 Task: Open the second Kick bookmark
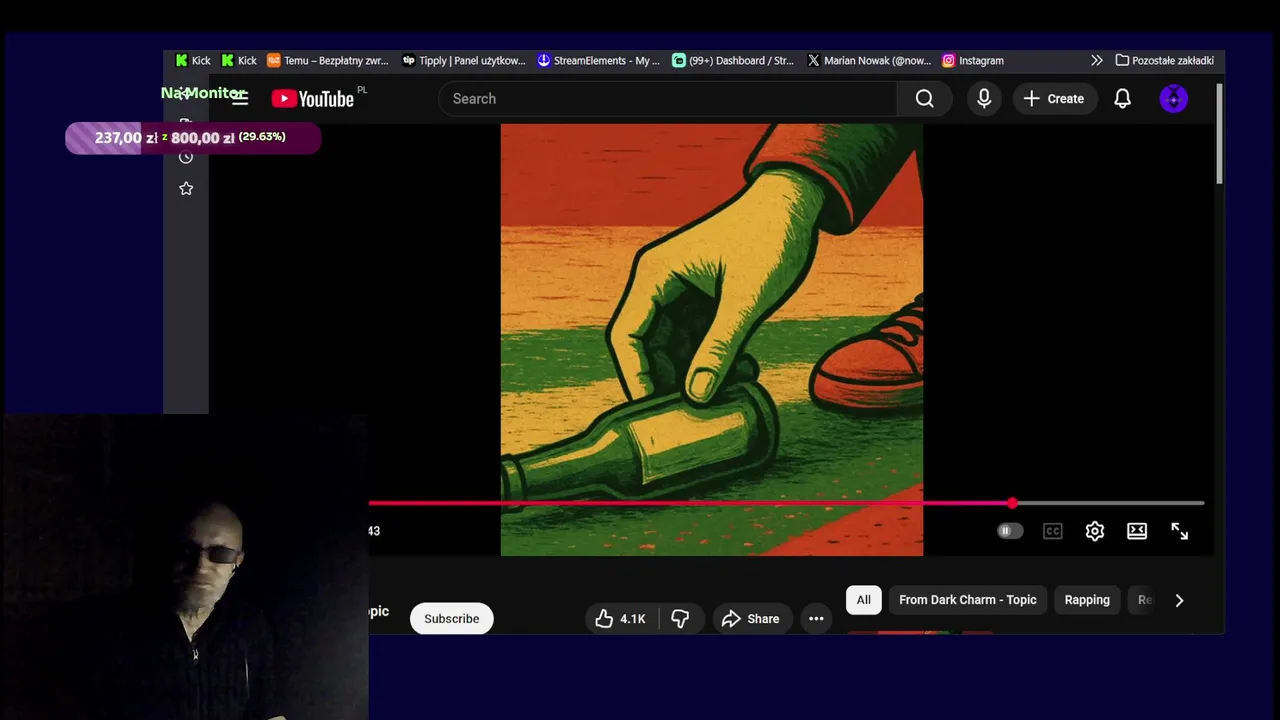[239, 60]
